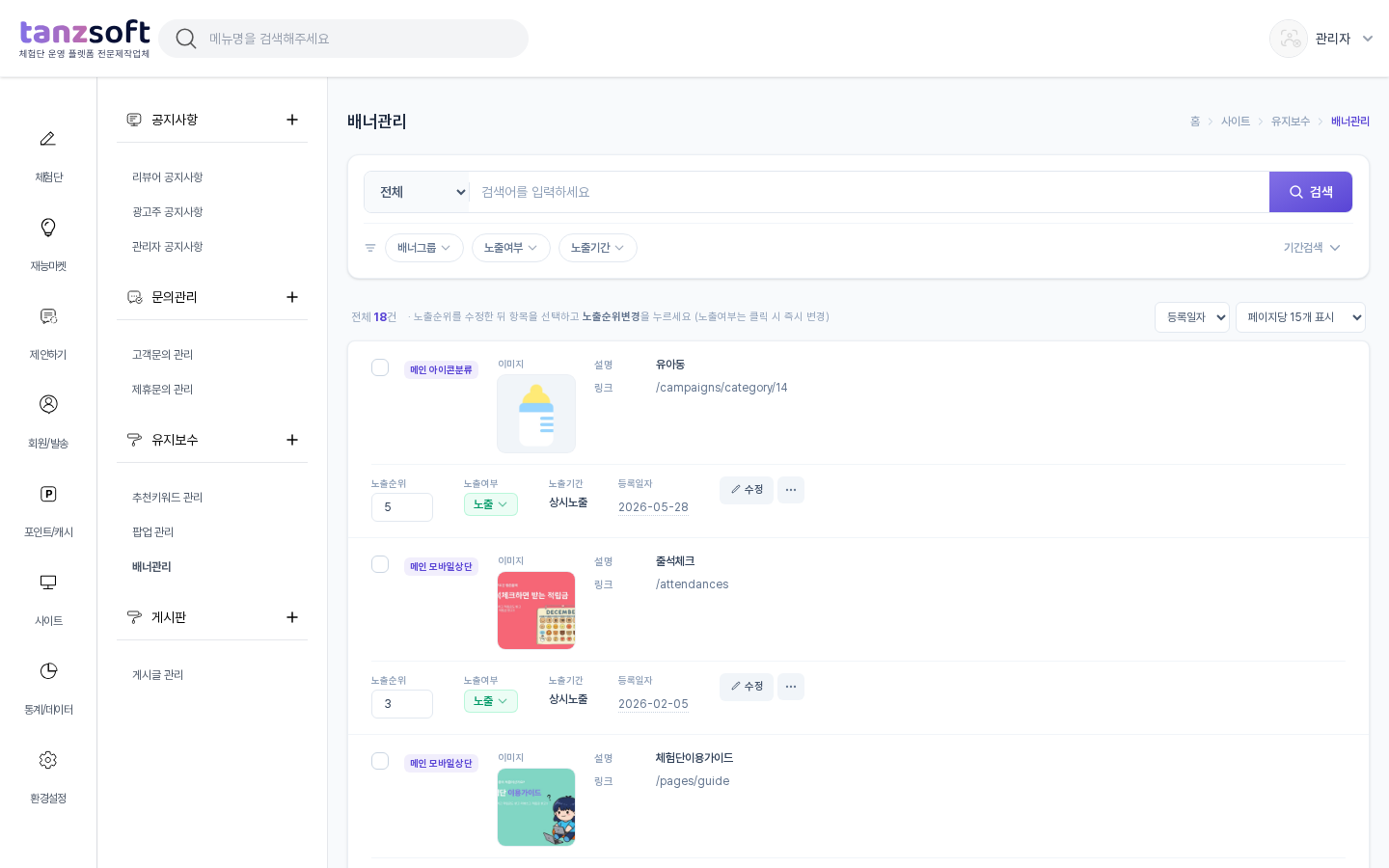Click the 관리자 profile avatar icon

(x=1289, y=39)
